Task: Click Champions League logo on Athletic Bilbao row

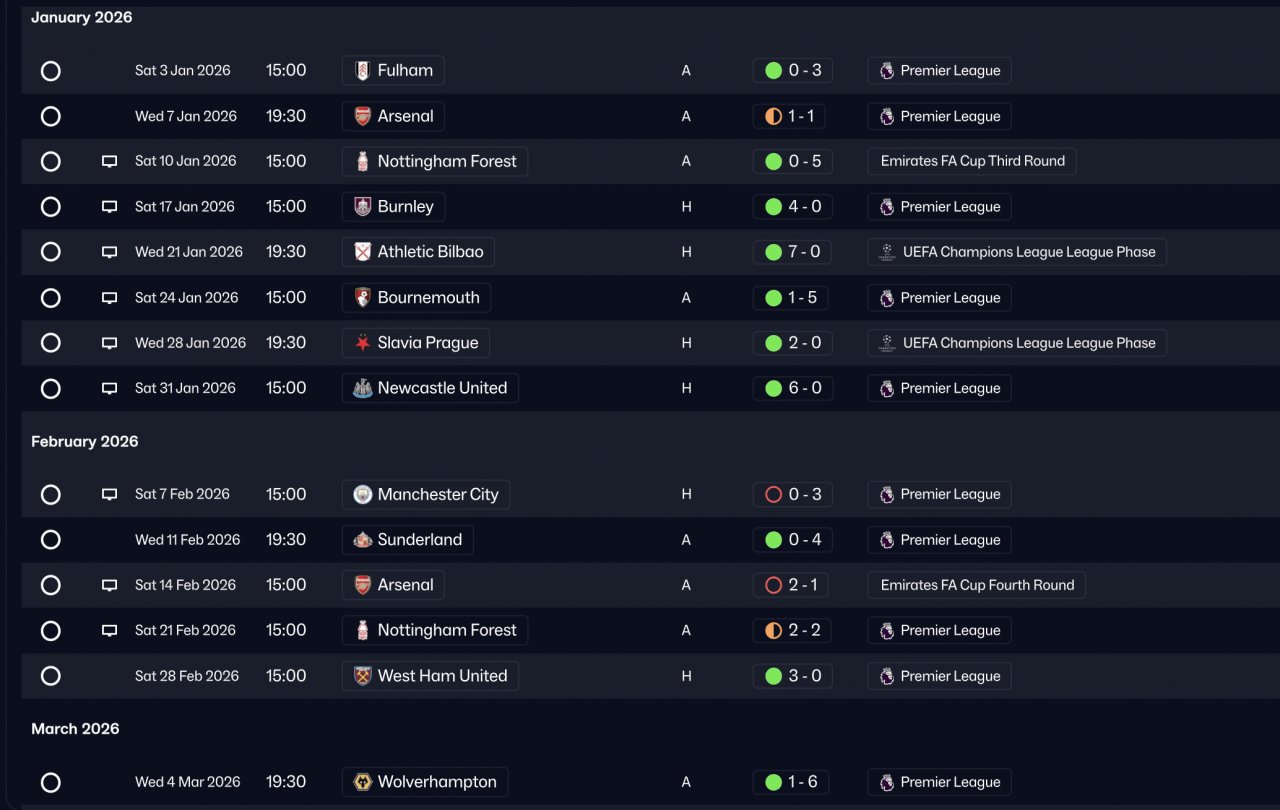Action: 886,252
